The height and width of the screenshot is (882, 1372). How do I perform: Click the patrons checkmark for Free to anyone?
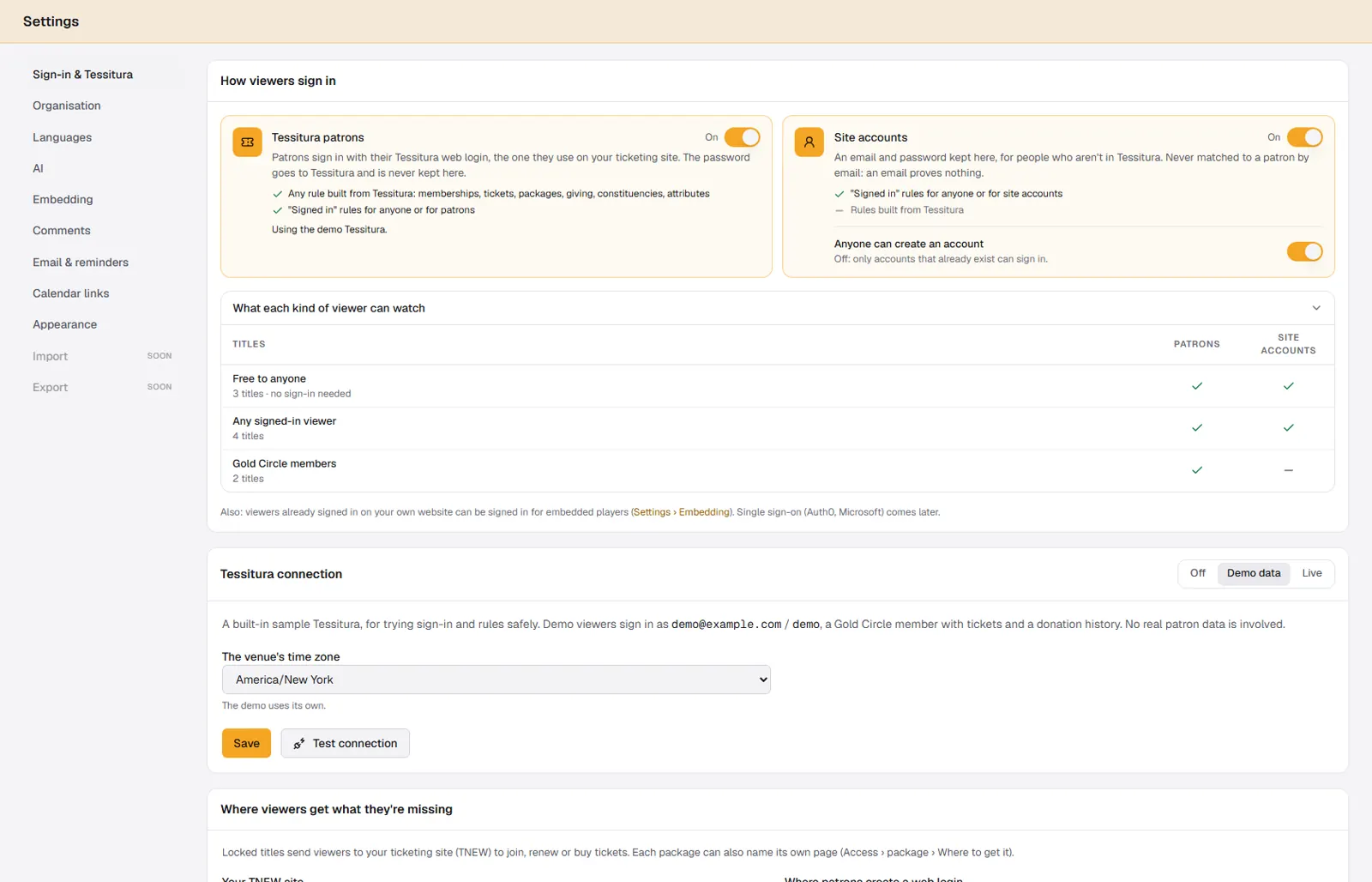click(1197, 386)
